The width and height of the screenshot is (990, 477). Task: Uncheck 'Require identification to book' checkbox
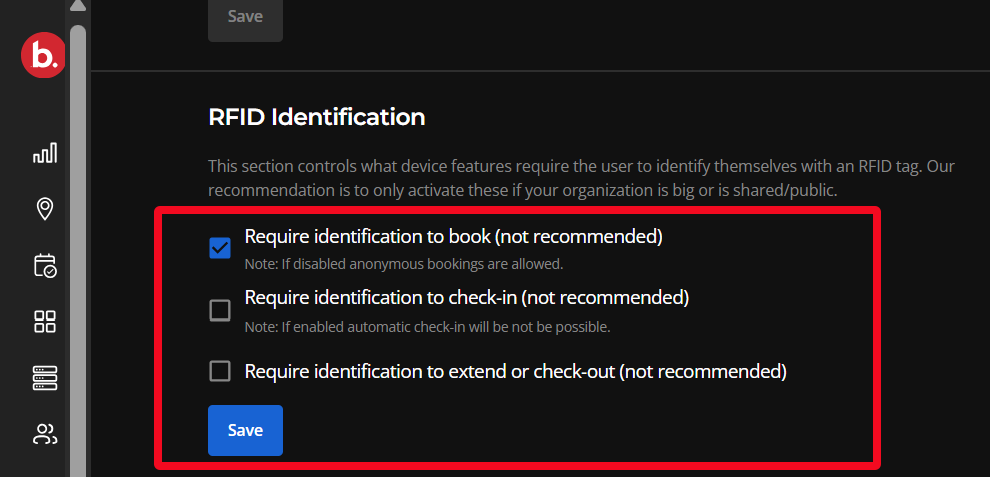(220, 248)
